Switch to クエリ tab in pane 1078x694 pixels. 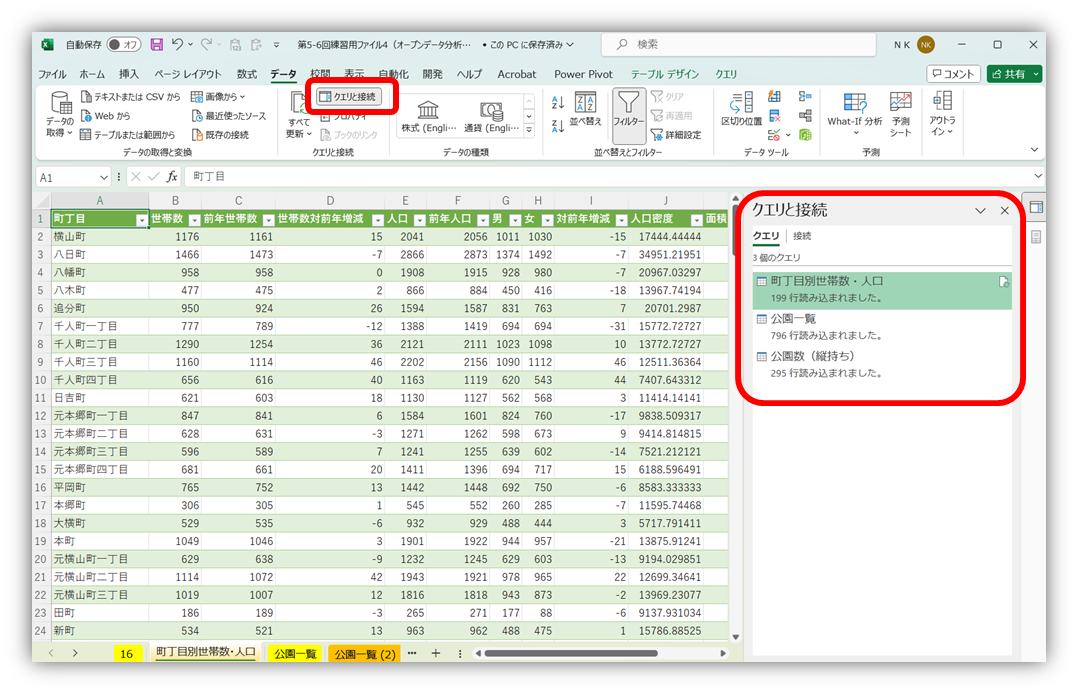766,236
